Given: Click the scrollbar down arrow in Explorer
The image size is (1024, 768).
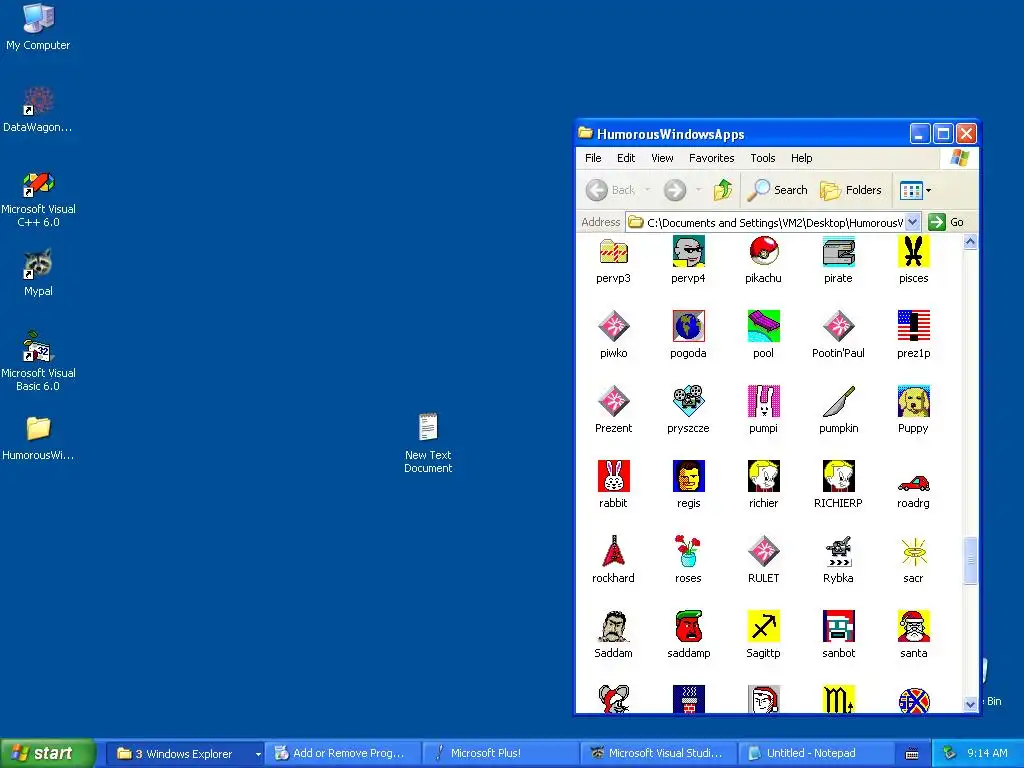Looking at the screenshot, I should [x=970, y=704].
